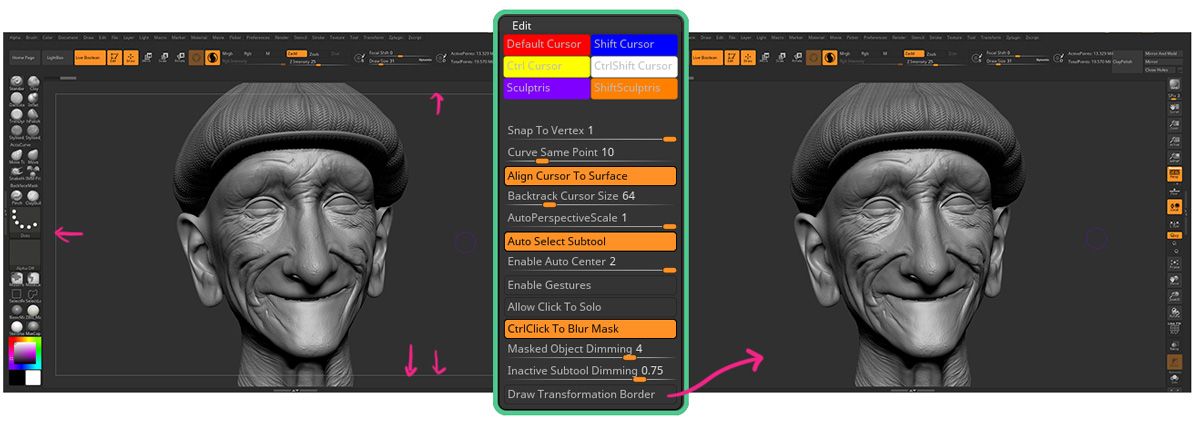Activate Edit mode icon in left window

coord(114,57)
